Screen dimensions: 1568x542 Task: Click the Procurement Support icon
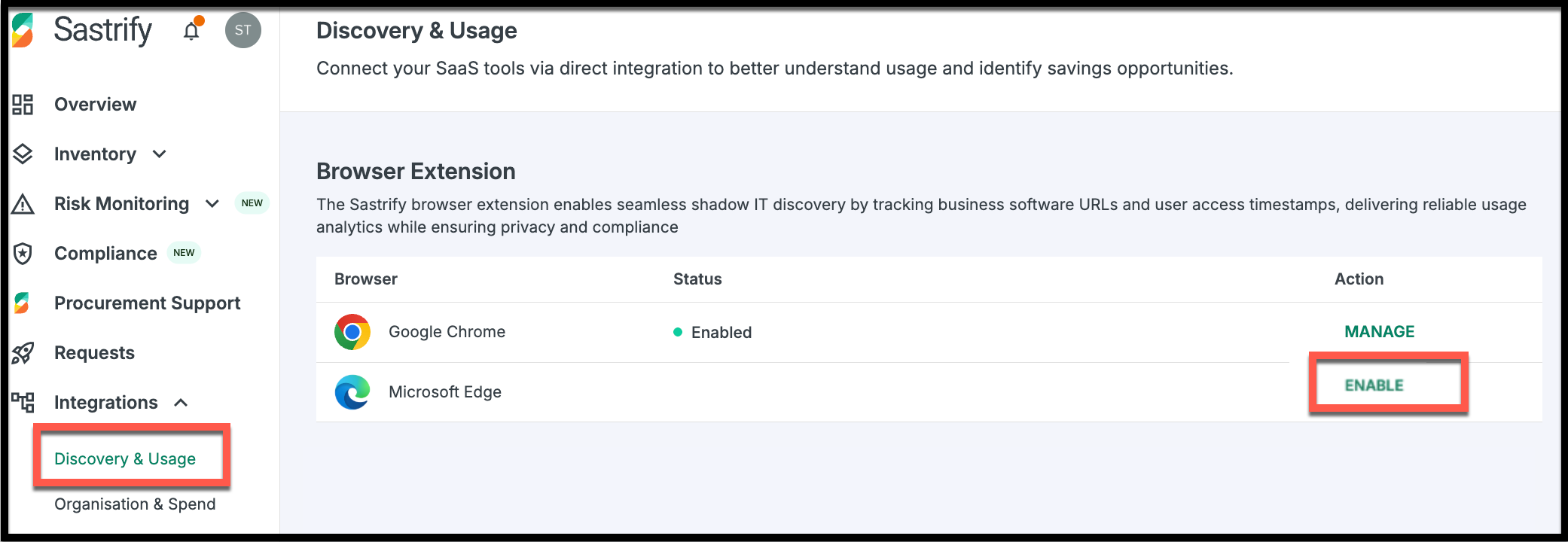(22, 303)
